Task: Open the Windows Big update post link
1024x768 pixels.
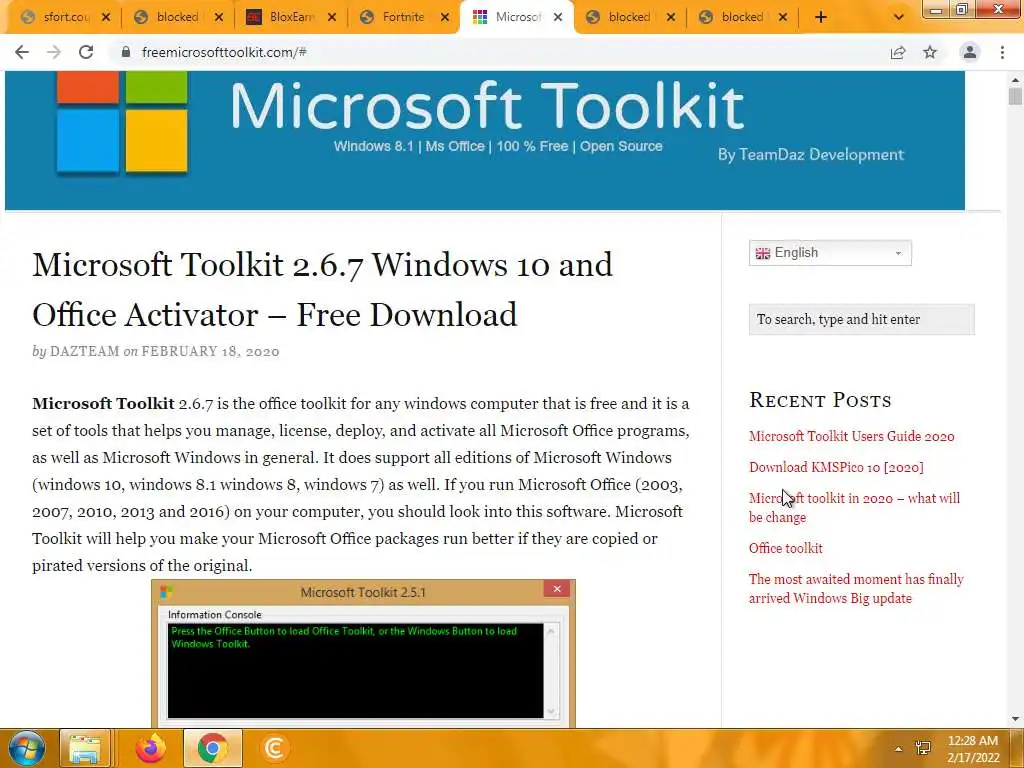Action: 856,588
